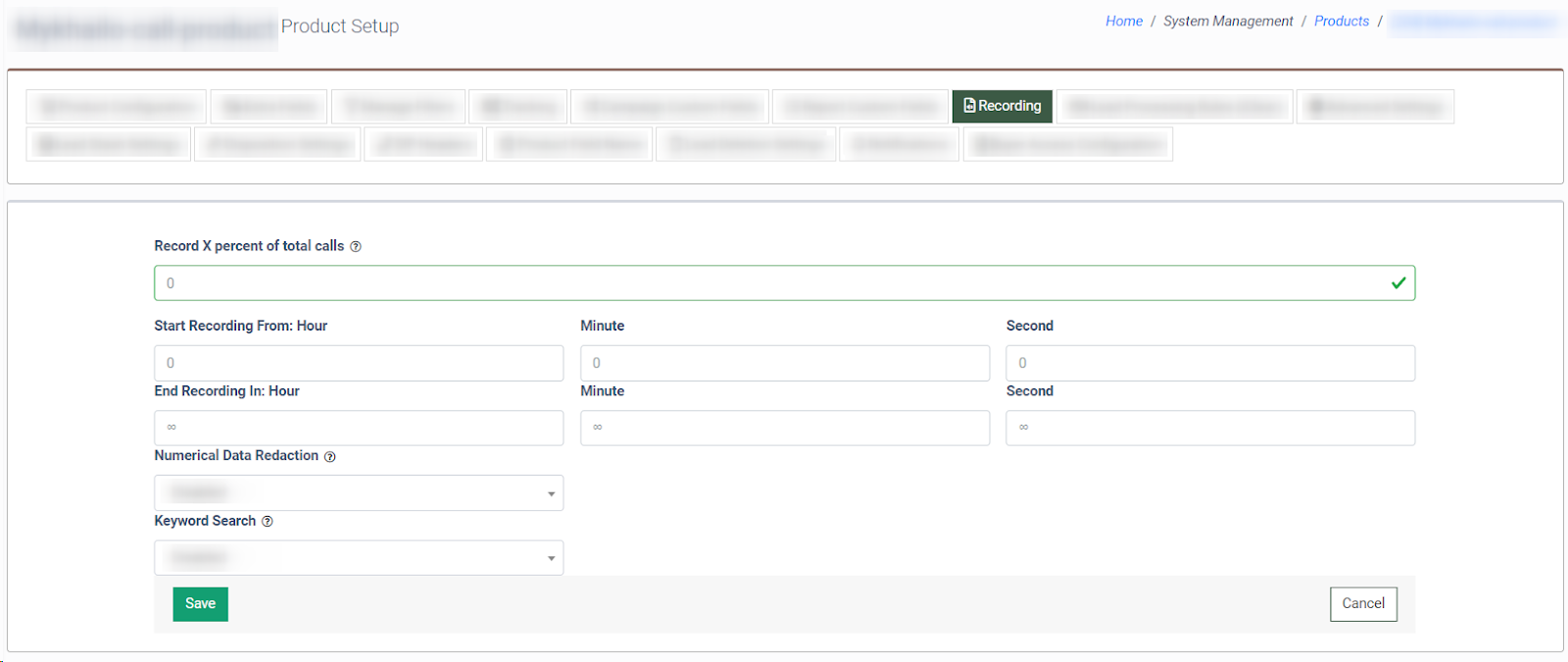1568x662 pixels.
Task: Click help icon next to Numerical Data Redaction
Action: tap(330, 457)
